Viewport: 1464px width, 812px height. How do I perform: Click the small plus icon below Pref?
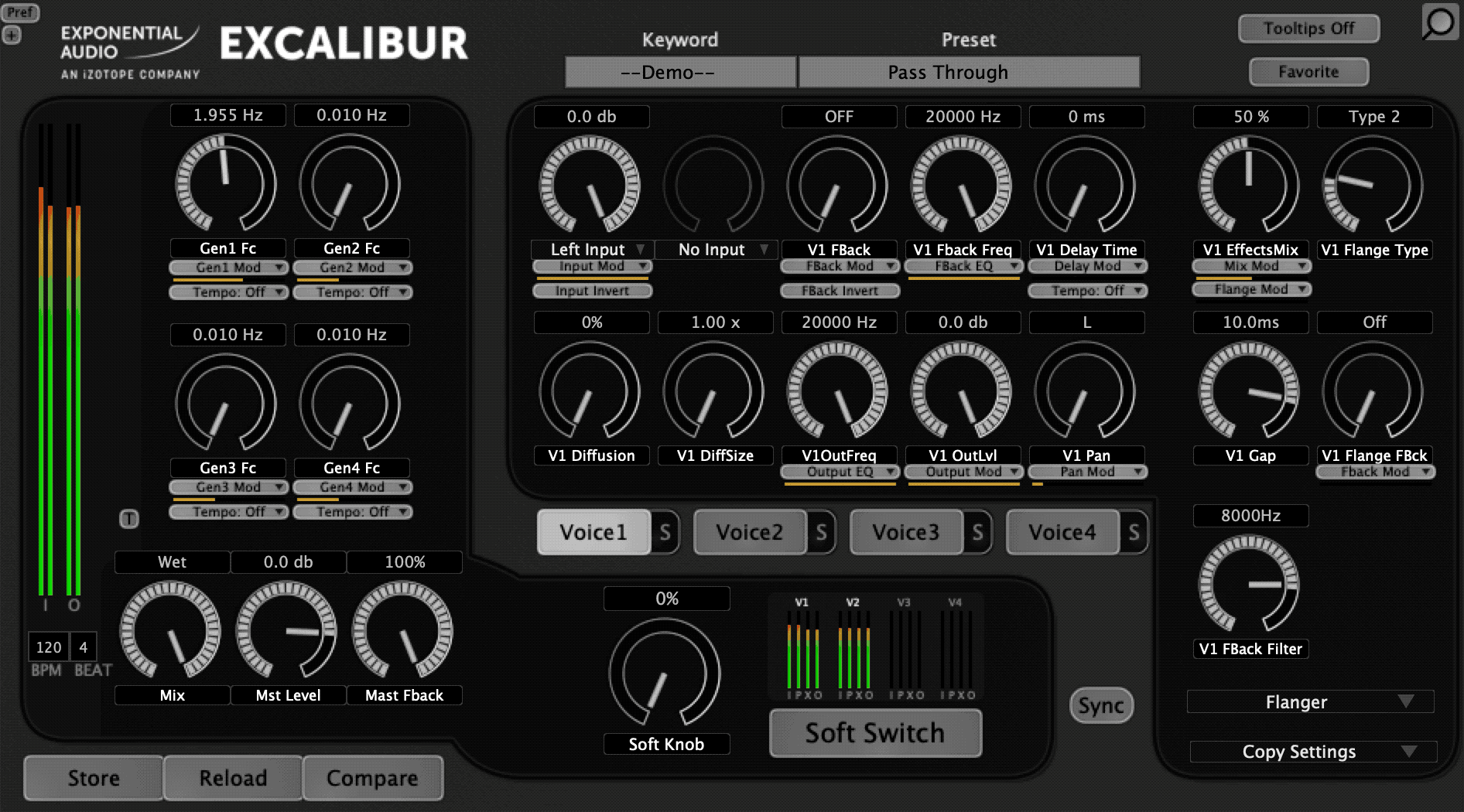tap(12, 35)
